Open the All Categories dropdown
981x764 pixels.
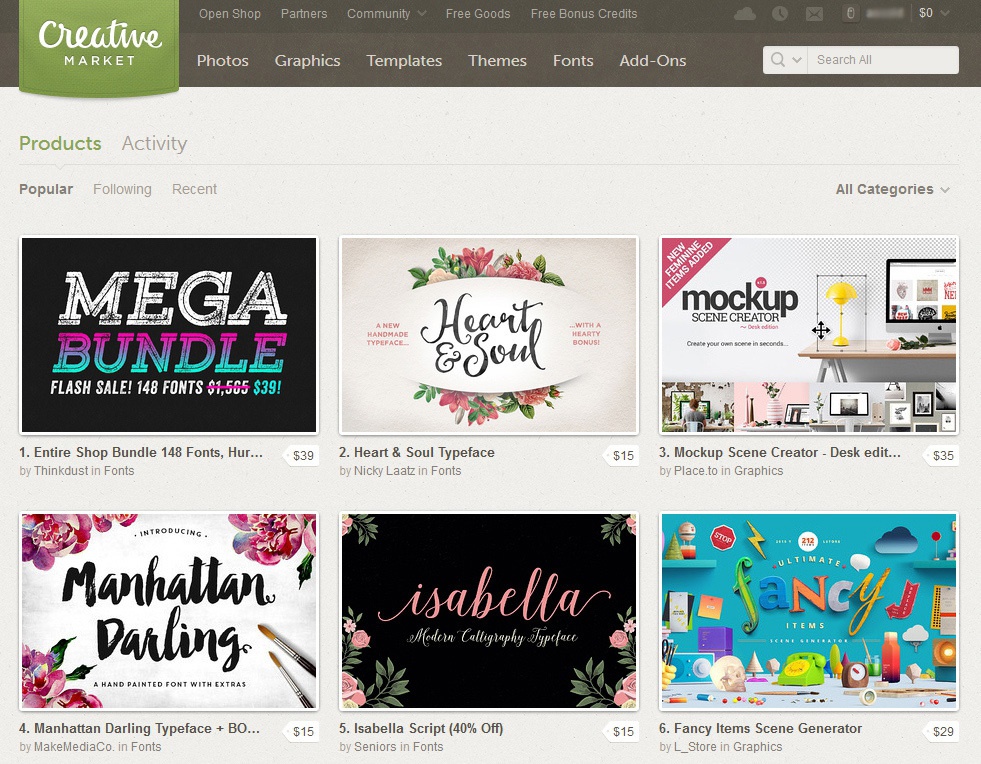click(893, 189)
